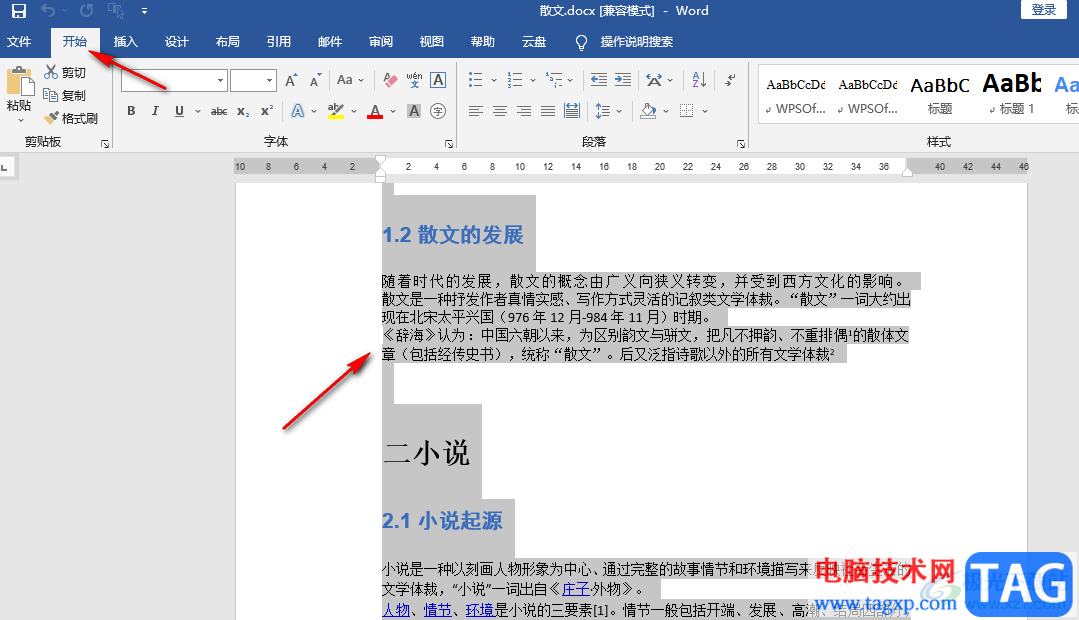This screenshot has height=620, width=1079.
Task: Open Customize Quick Access Toolbar arrow
Action: [x=144, y=11]
